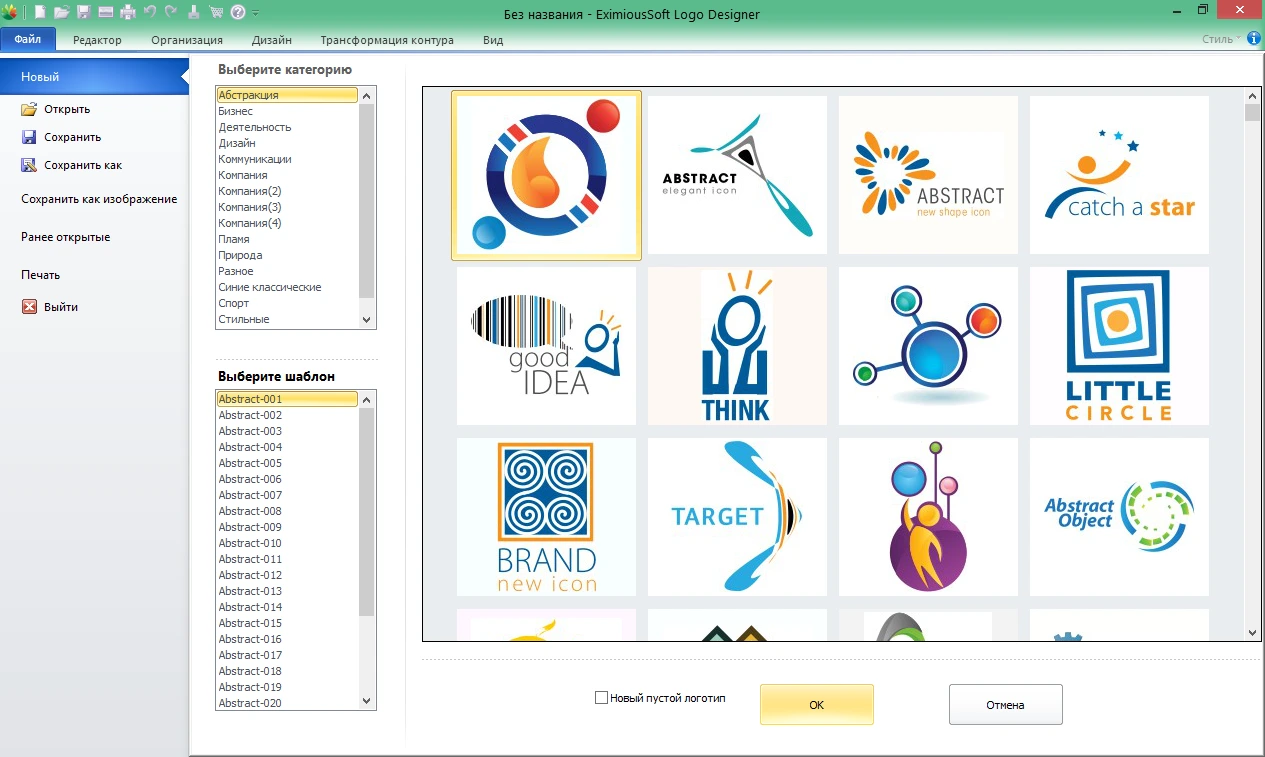The image size is (1265, 757).
Task: Open the Стиль dropdown
Action: tap(1221, 40)
